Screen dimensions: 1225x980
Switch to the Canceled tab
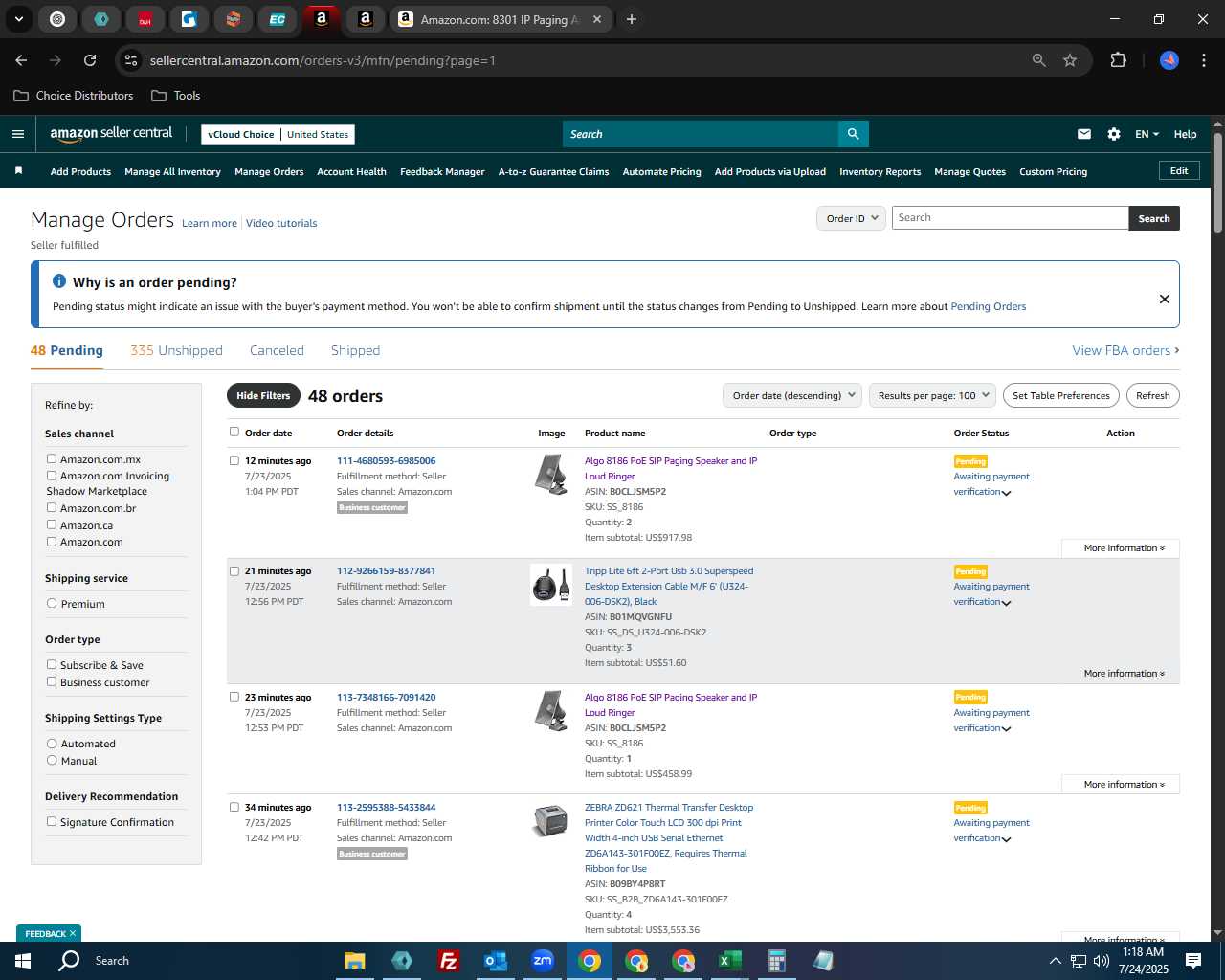(277, 350)
